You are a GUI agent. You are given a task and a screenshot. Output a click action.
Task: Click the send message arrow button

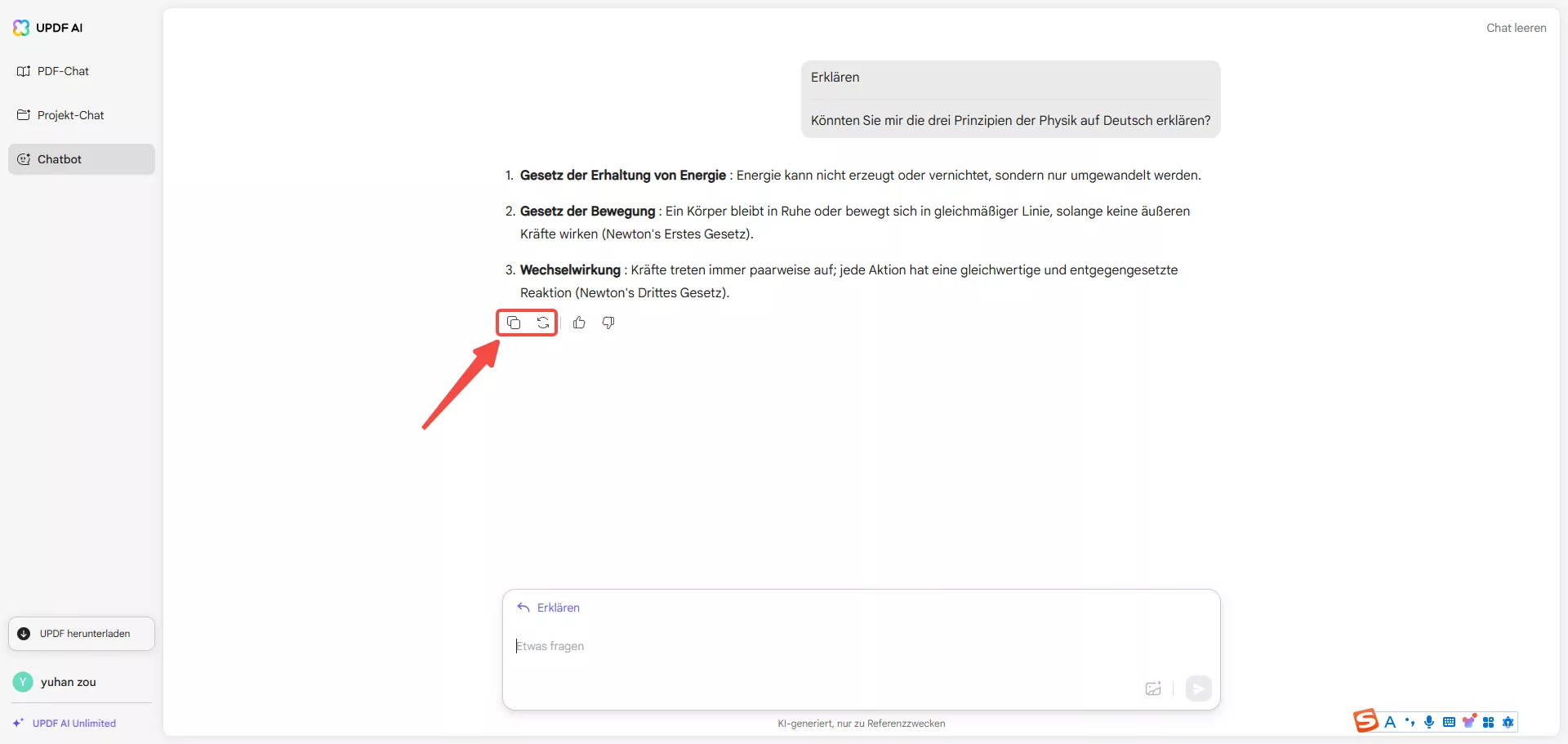coord(1198,688)
